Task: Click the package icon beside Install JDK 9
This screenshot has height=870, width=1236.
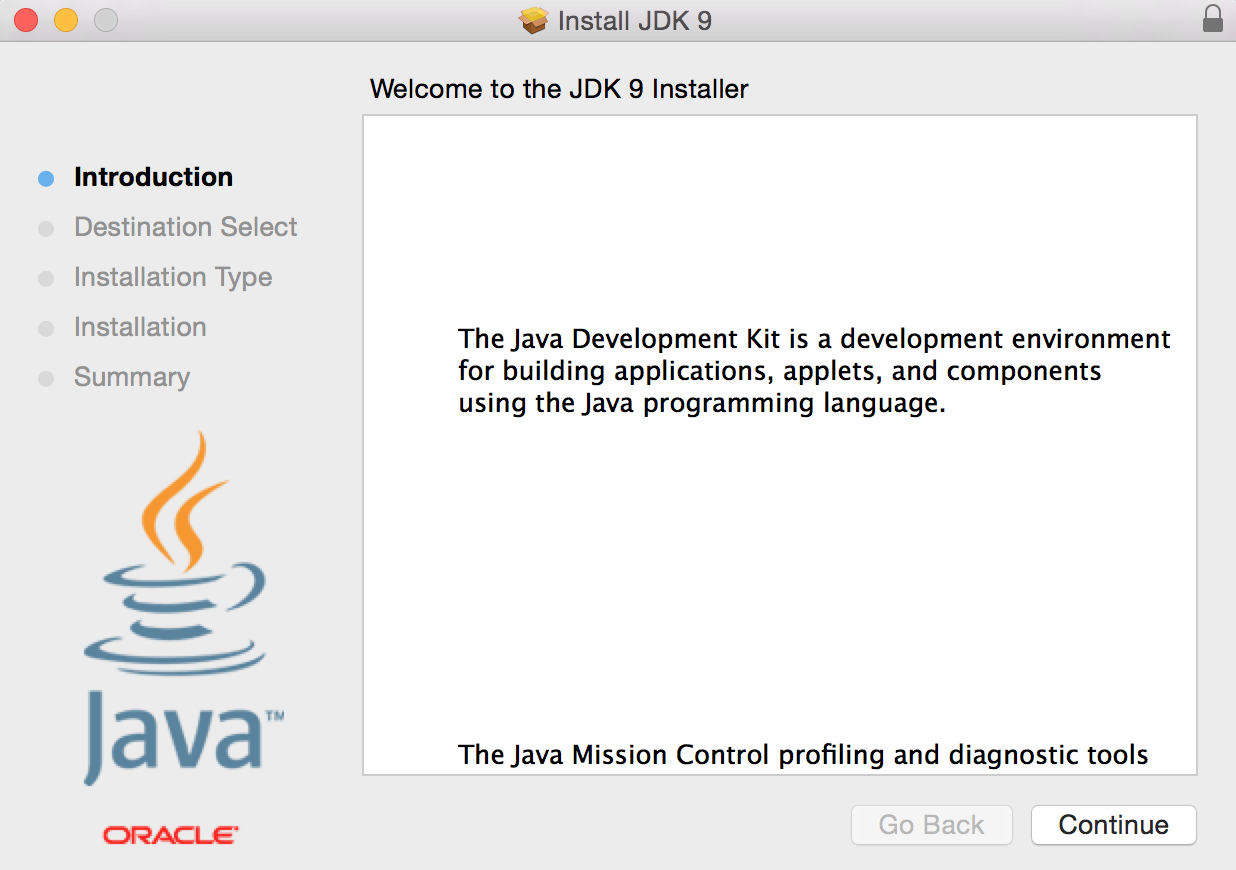Action: 535,20
